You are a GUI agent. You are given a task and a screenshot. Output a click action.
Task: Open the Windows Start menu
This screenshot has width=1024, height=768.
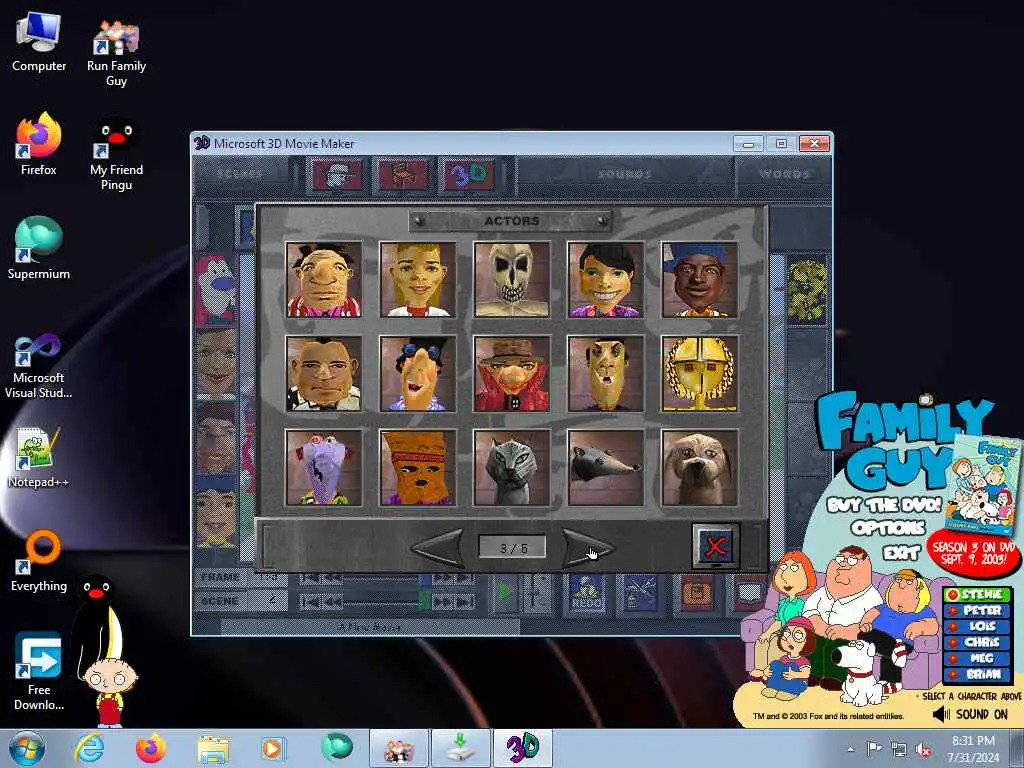click(x=27, y=748)
